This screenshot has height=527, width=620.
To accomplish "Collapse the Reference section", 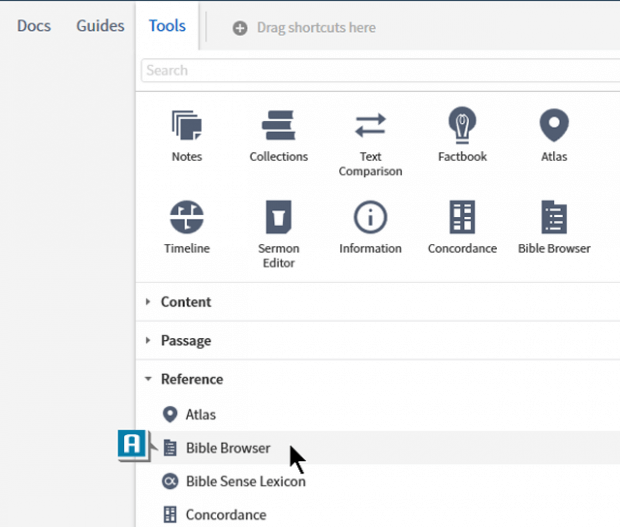I will pos(191,379).
